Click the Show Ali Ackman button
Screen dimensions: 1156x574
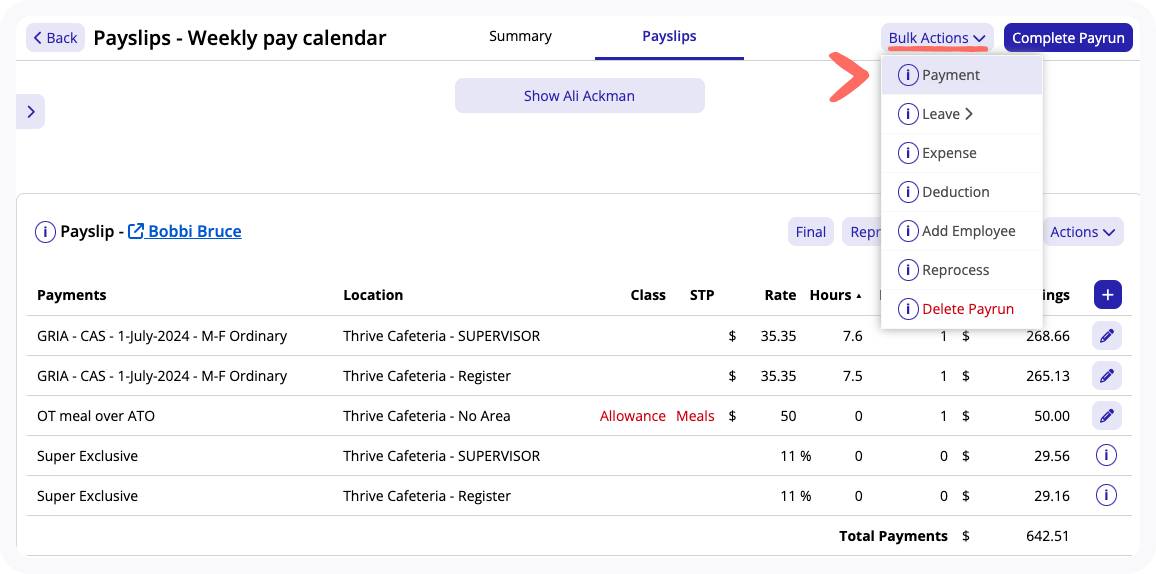coord(579,96)
